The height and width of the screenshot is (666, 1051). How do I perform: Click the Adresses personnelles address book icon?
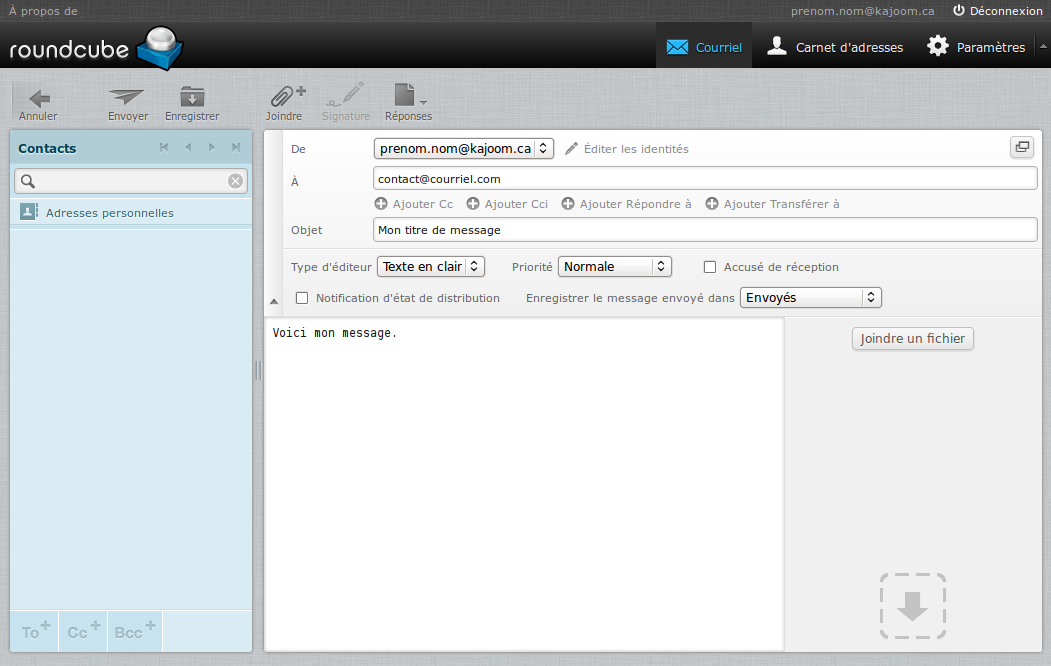pos(29,212)
